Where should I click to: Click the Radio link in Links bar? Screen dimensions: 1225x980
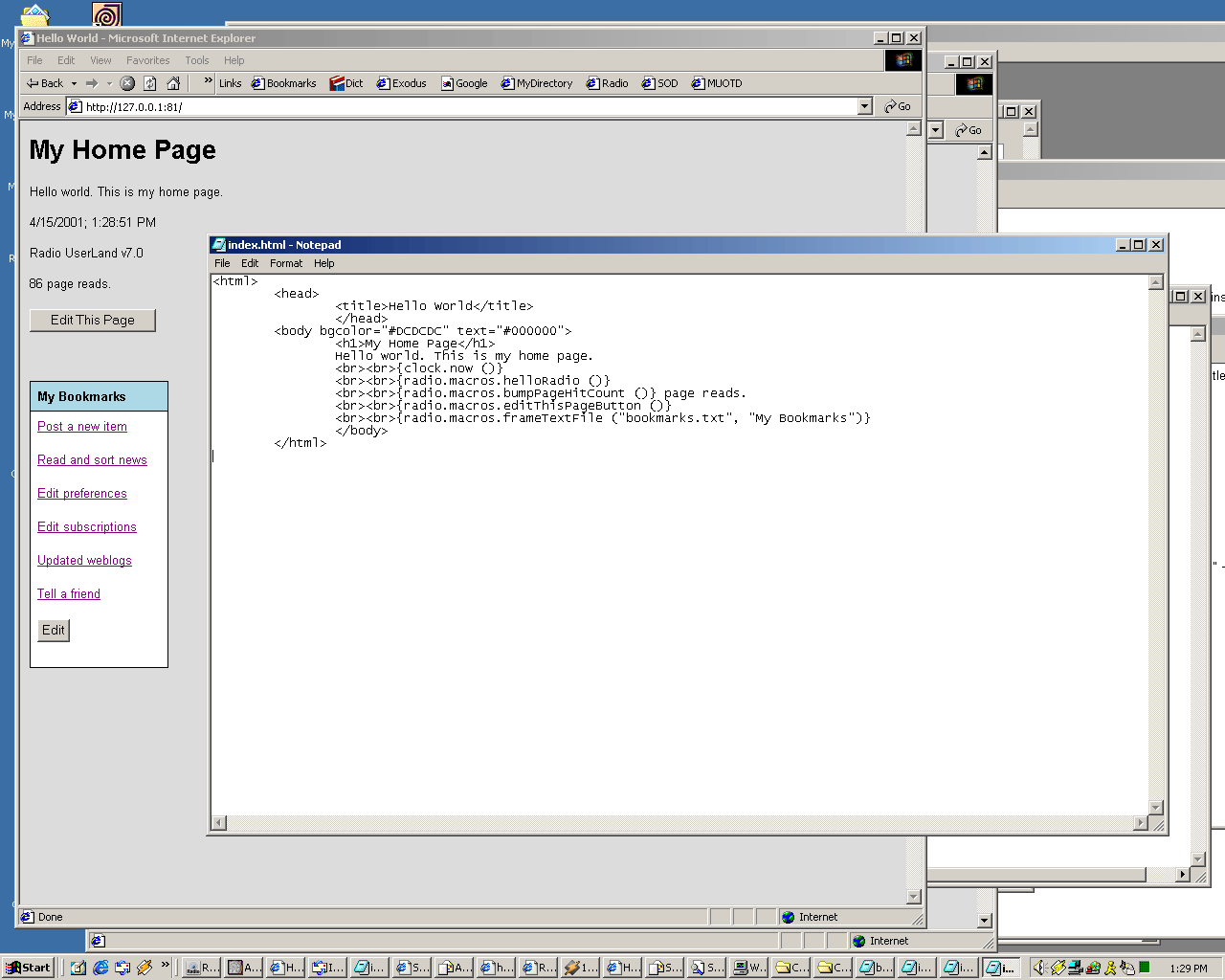pyautogui.click(x=608, y=83)
